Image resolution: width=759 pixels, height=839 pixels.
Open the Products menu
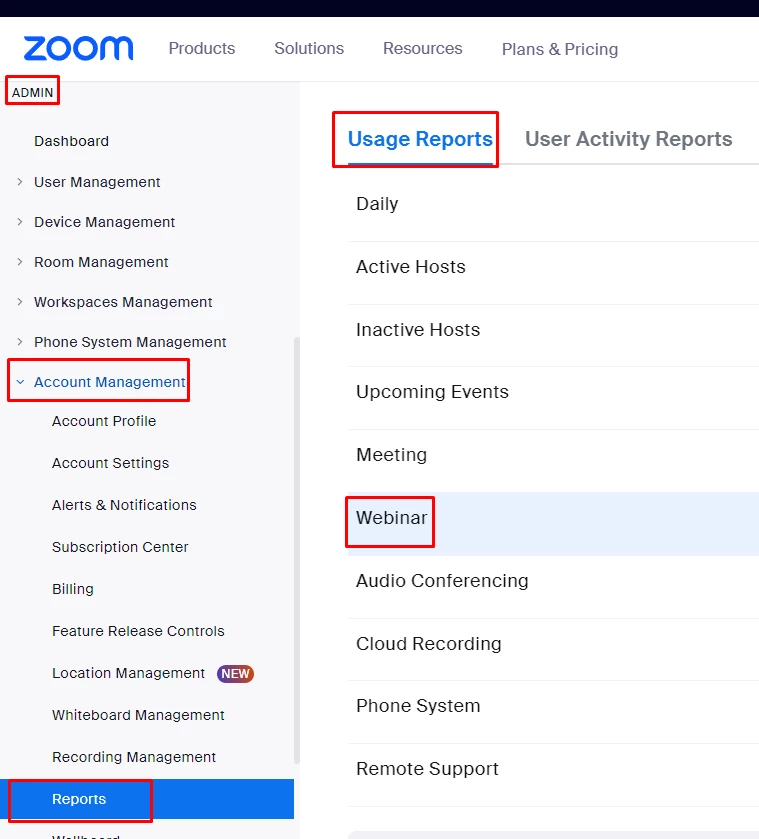202,48
